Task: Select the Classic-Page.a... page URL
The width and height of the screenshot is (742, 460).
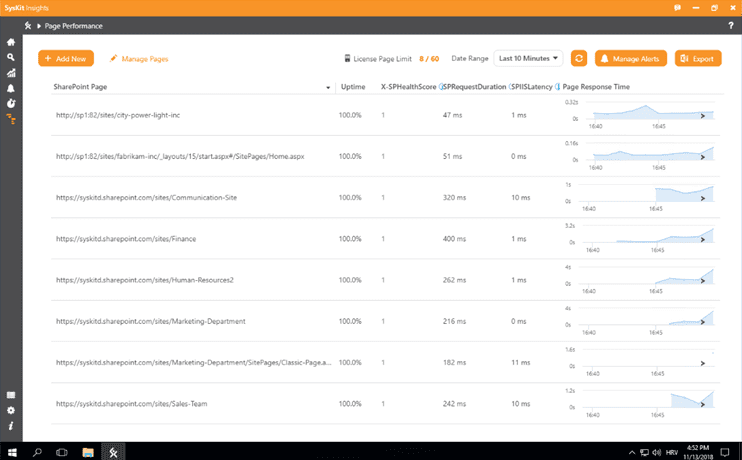Action: 194,362
